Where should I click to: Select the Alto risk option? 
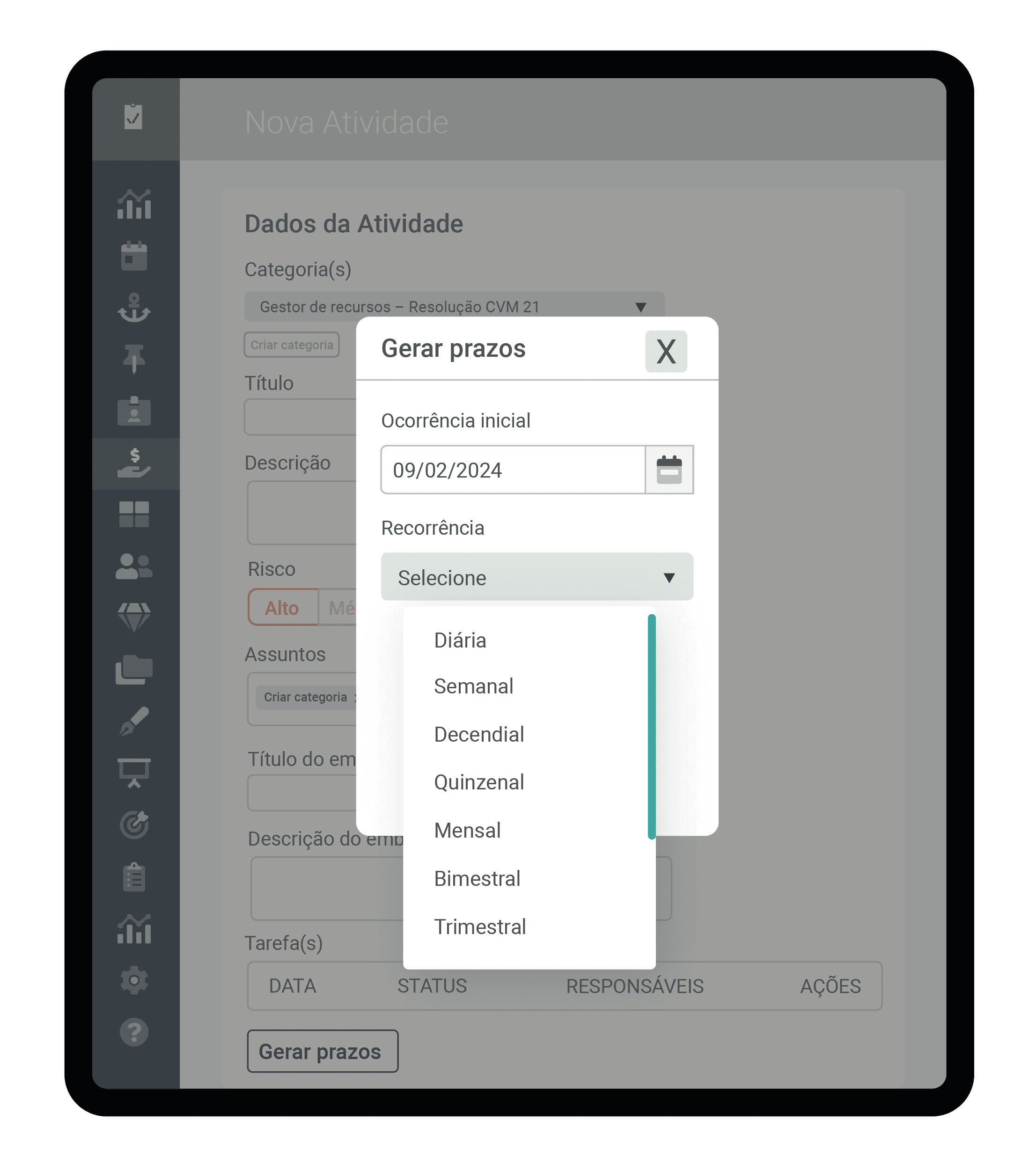click(282, 607)
